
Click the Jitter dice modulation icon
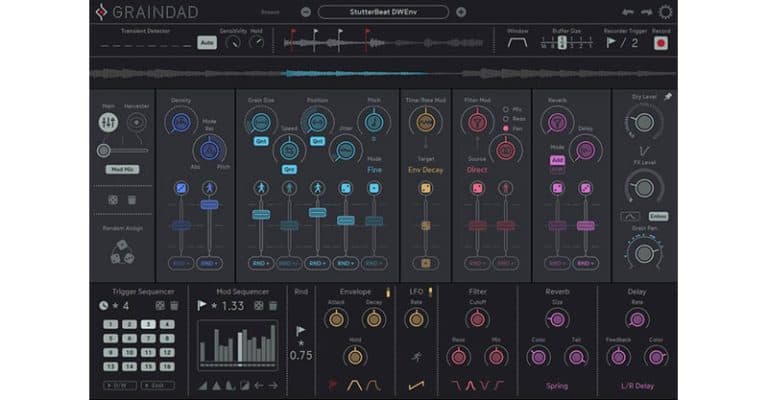tap(346, 188)
